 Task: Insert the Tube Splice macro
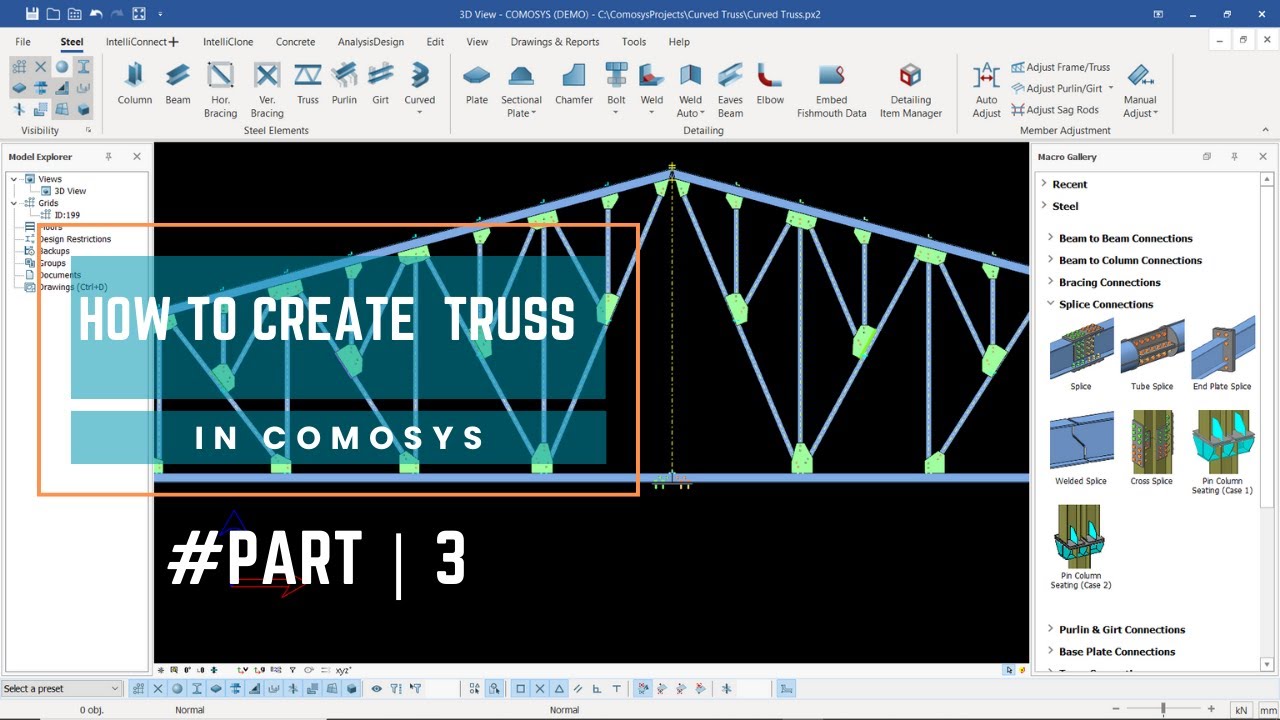[x=1152, y=356]
